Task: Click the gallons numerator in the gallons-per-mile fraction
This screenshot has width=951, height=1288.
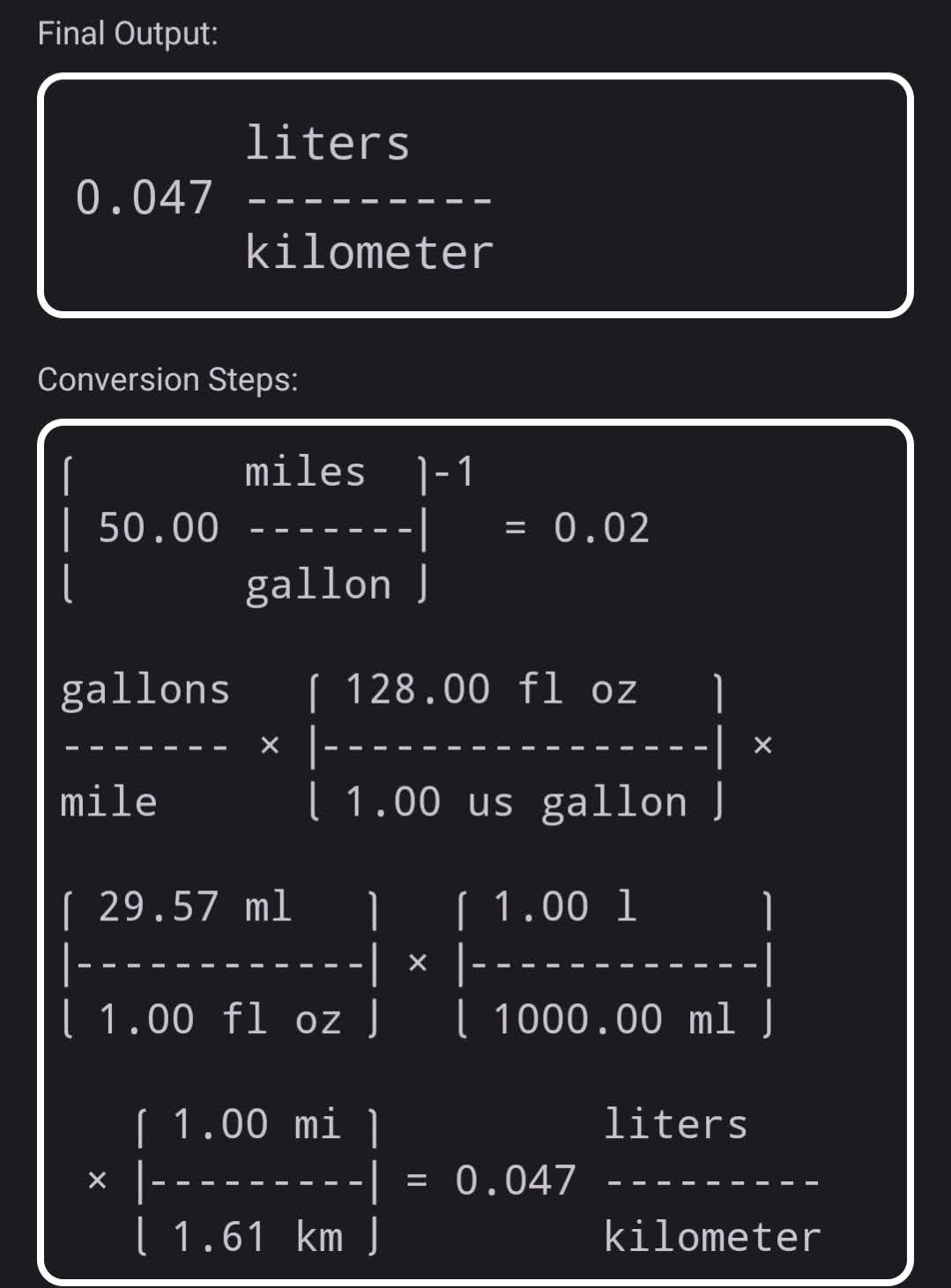Action: [145, 690]
